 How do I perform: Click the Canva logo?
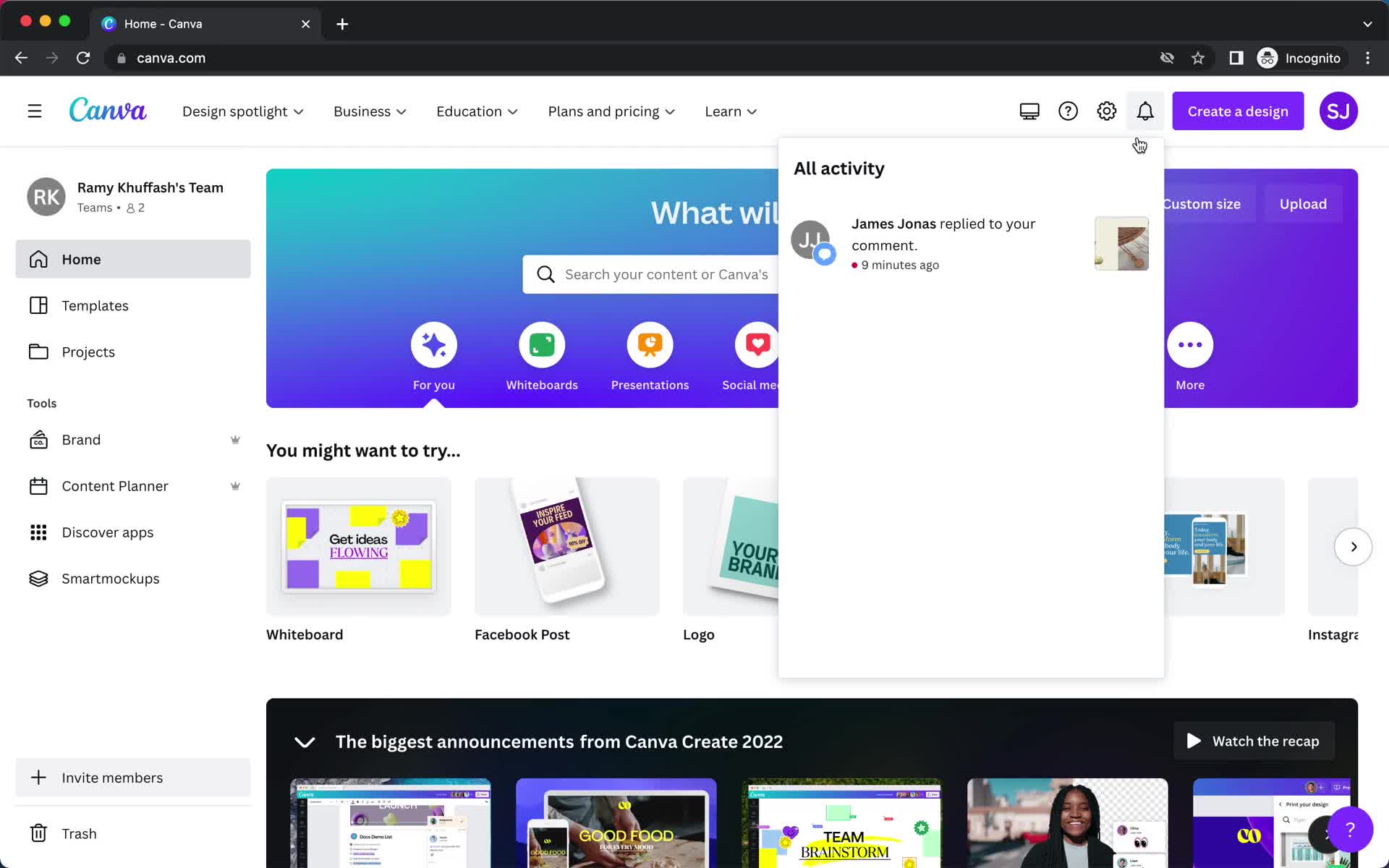pyautogui.click(x=108, y=111)
